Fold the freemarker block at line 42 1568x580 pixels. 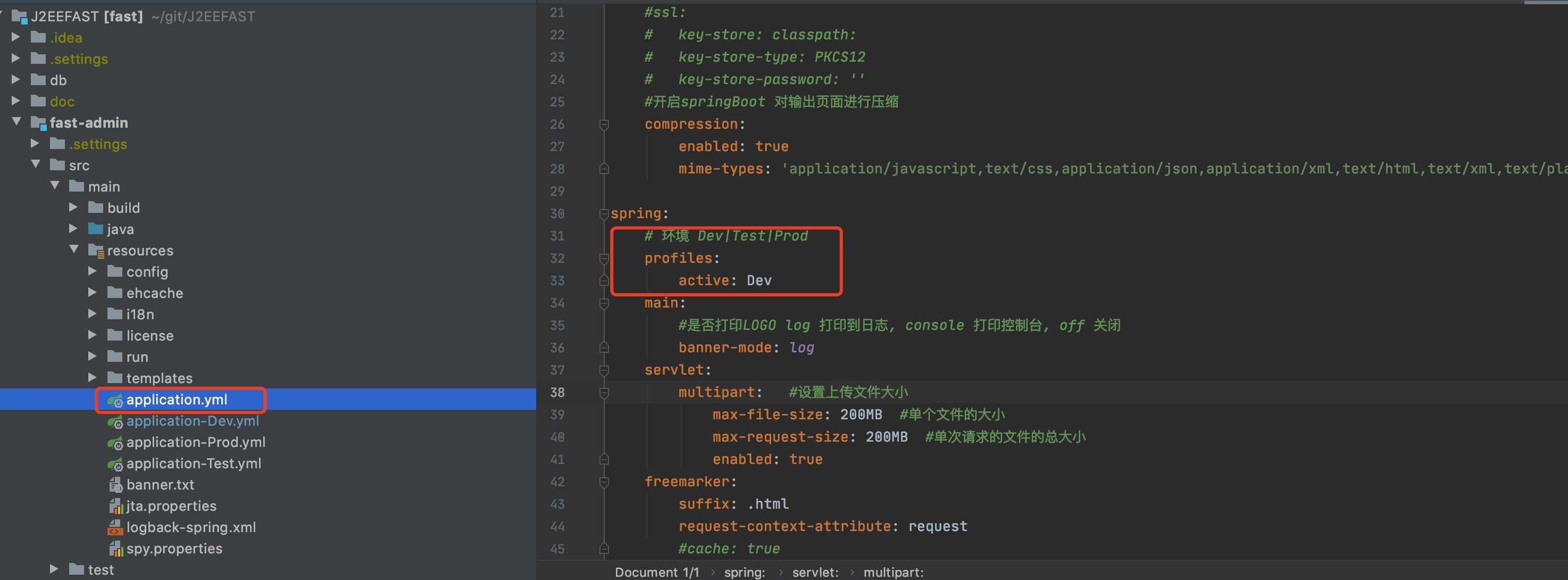tap(604, 482)
